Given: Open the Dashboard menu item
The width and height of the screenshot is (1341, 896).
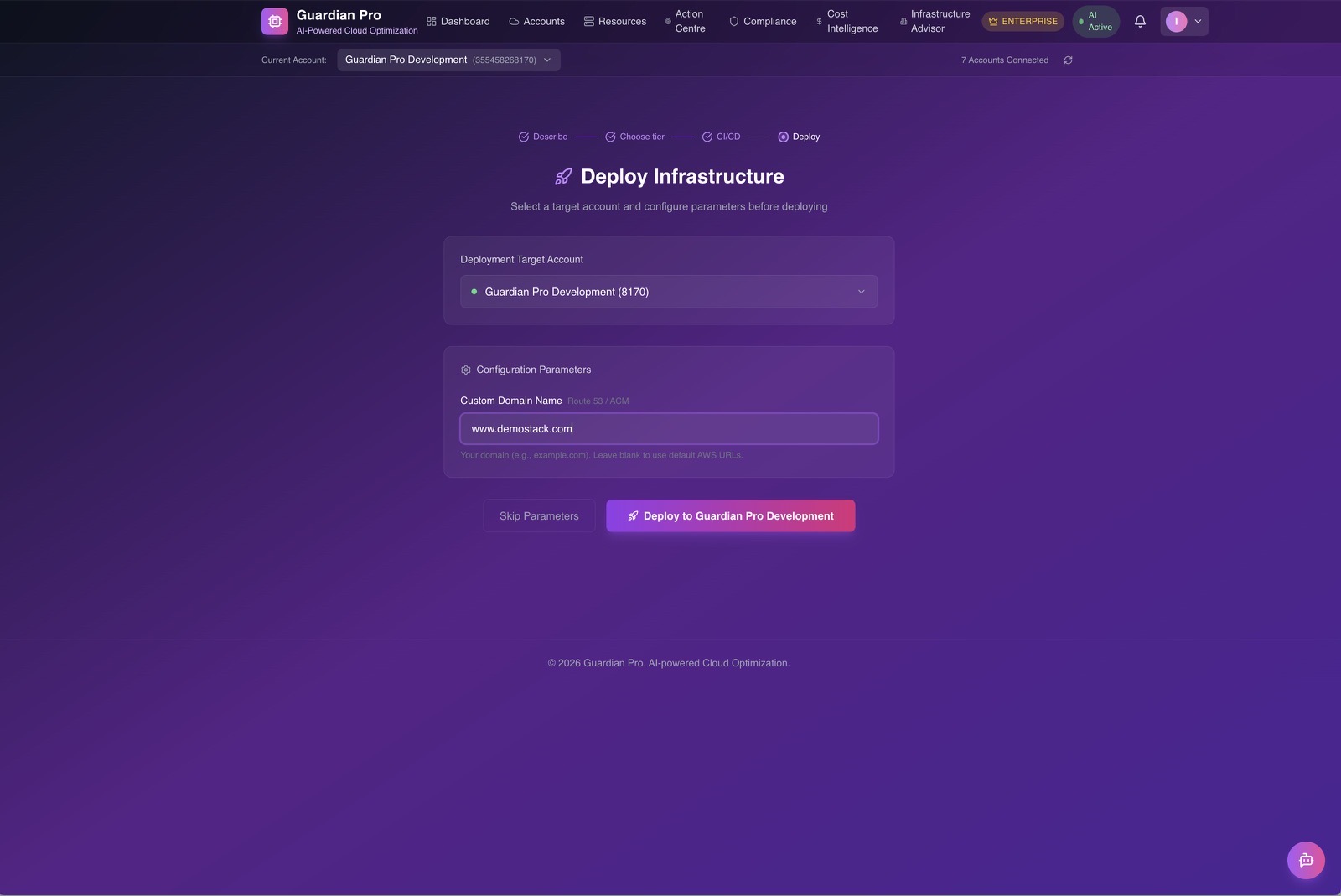Looking at the screenshot, I should tap(458, 22).
